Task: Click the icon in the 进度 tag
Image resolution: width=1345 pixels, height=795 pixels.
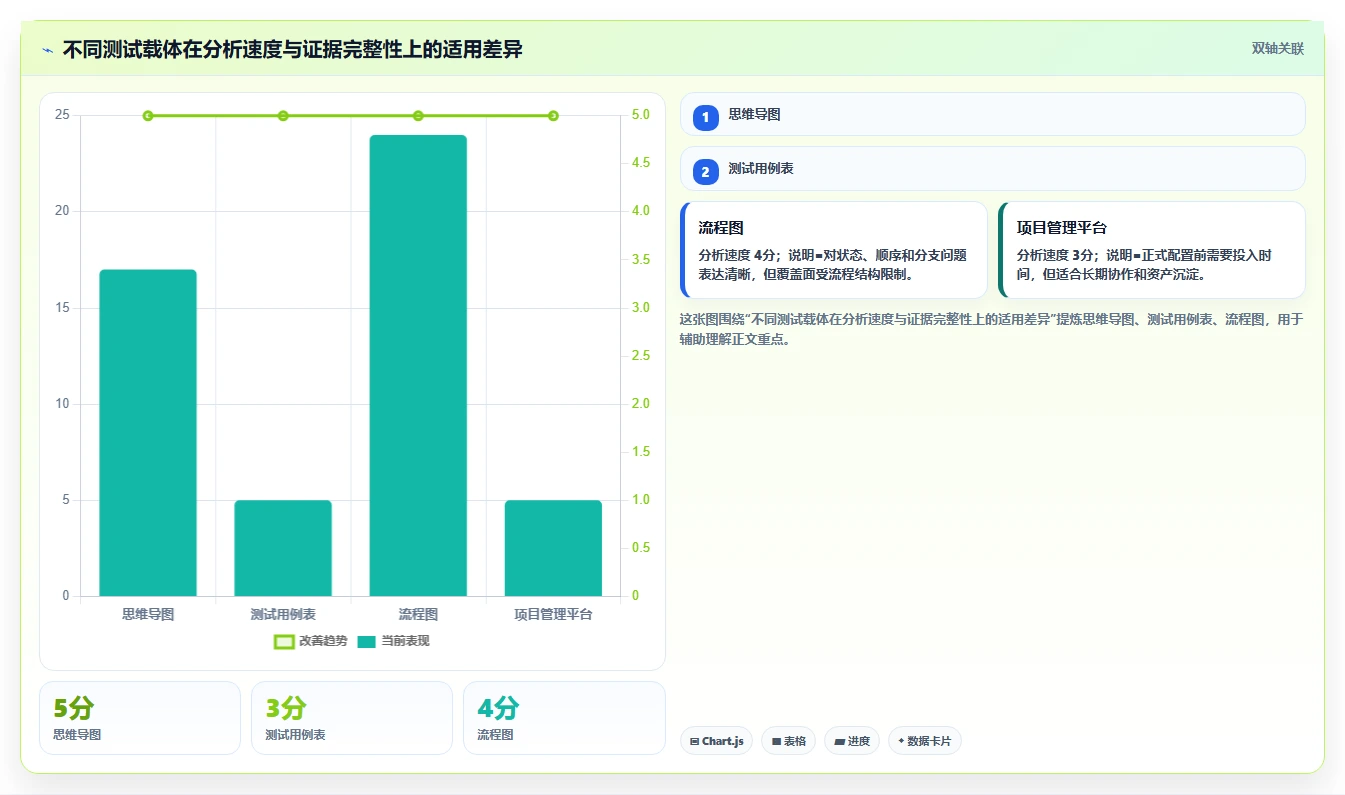Action: (839, 742)
